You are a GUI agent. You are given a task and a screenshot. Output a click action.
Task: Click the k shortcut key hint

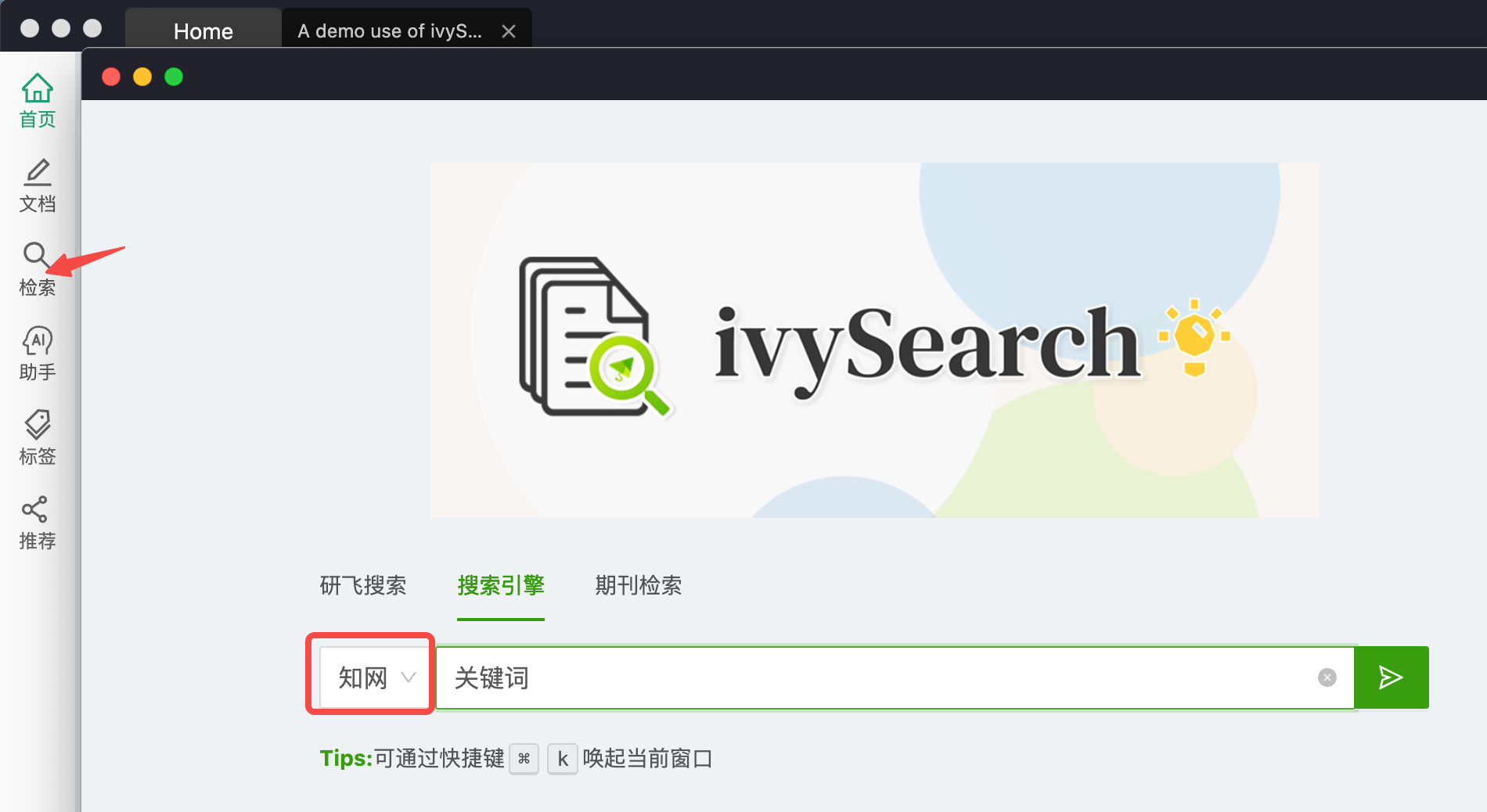coord(562,759)
